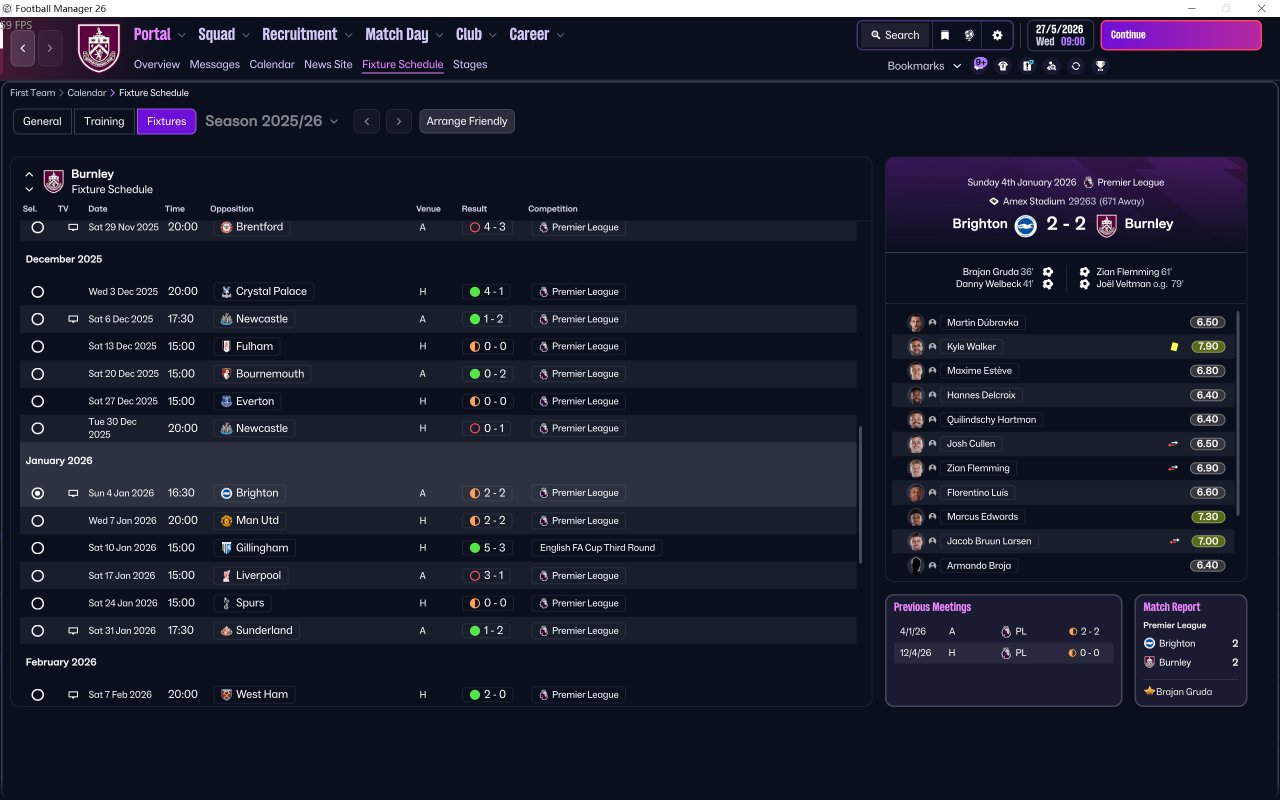Open the Season 2025/26 dropdown
This screenshot has height=800, width=1280.
(271, 121)
